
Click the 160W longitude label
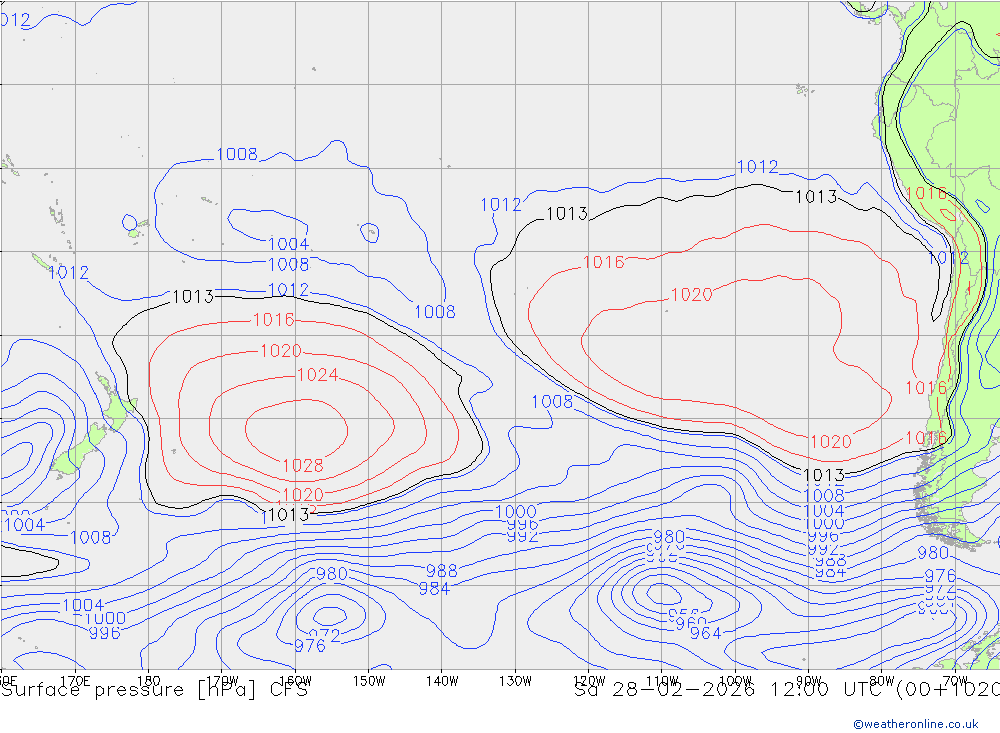[x=295, y=681]
